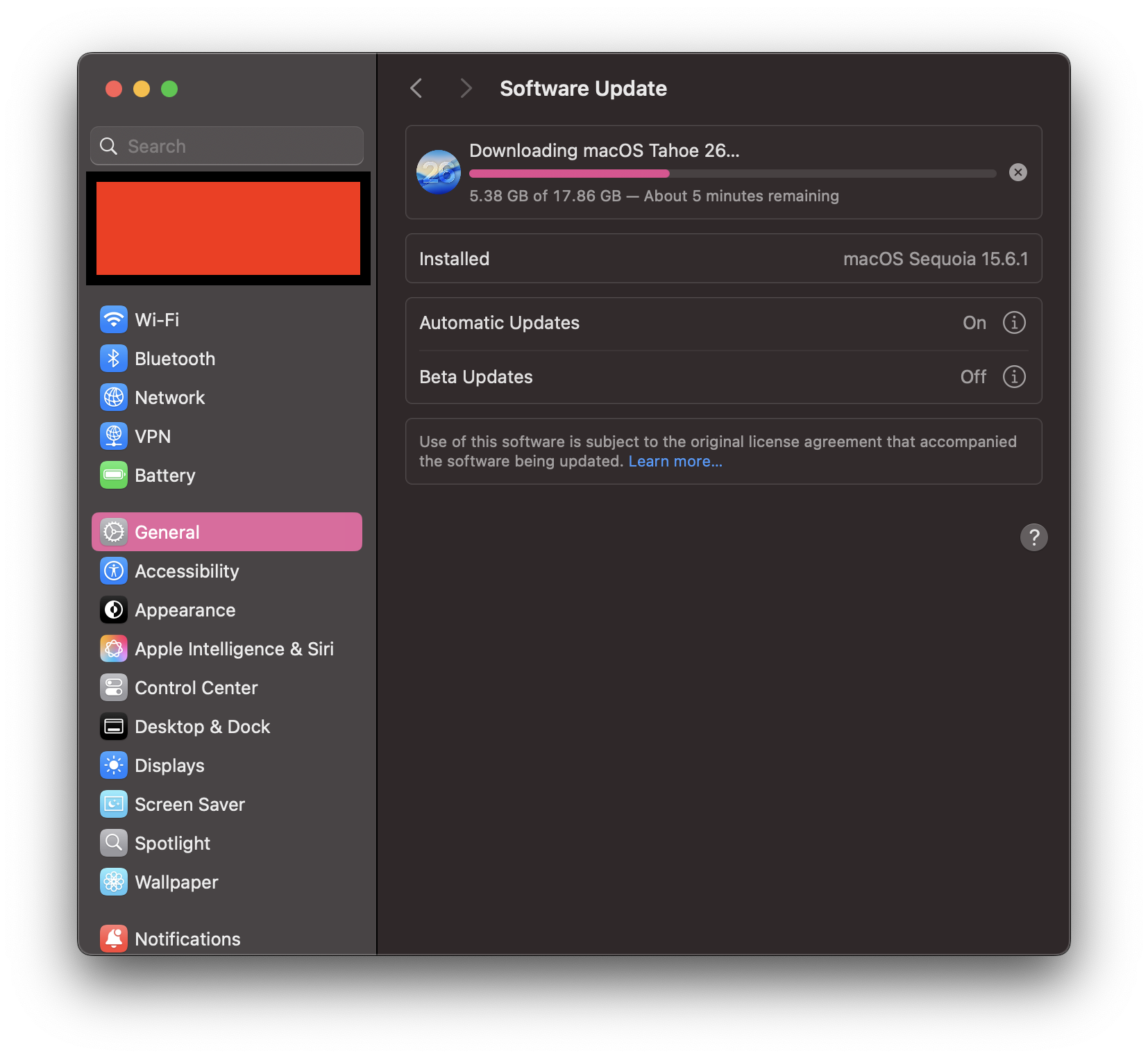Select Apple Intelligence & Siri icon
The height and width of the screenshot is (1058, 1148).
coord(114,649)
